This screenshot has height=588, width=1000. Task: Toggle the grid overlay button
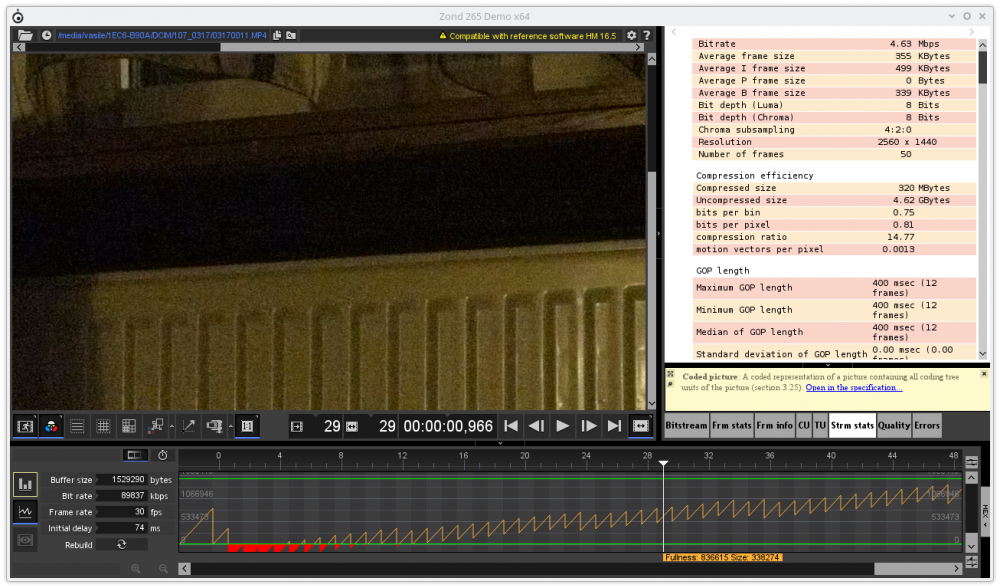click(102, 426)
